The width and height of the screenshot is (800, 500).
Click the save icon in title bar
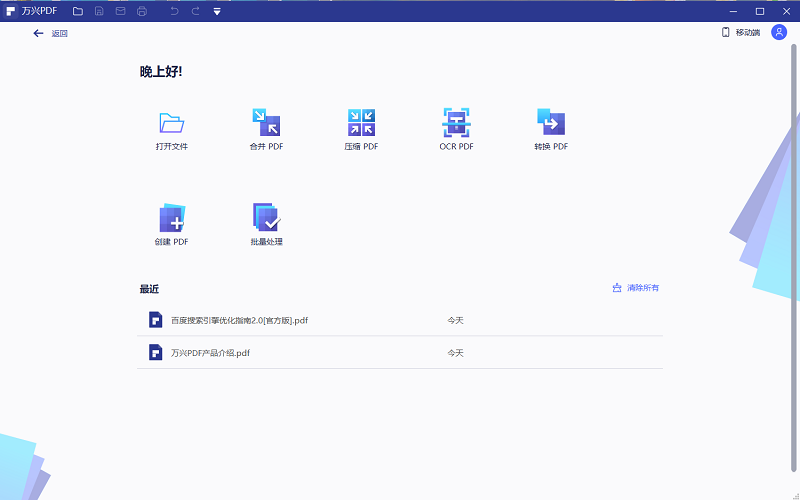click(99, 11)
